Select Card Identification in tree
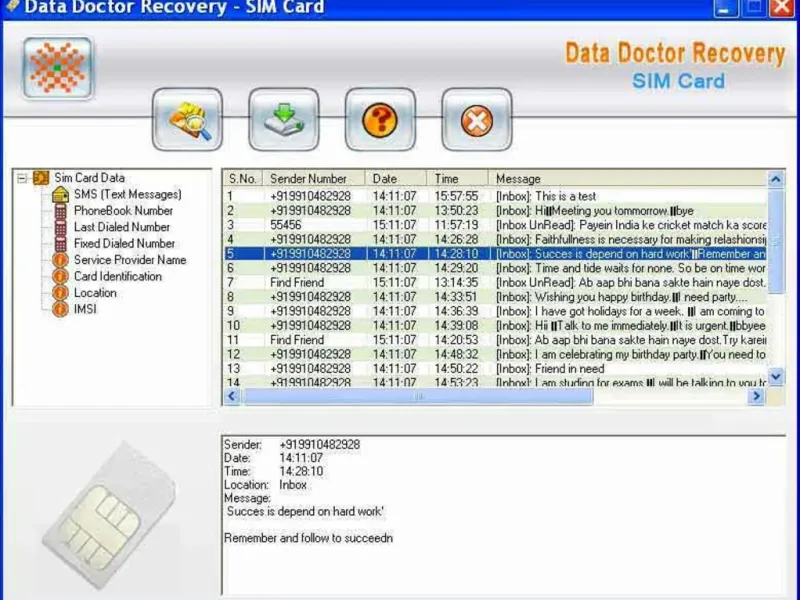800x600 pixels. tap(118, 276)
